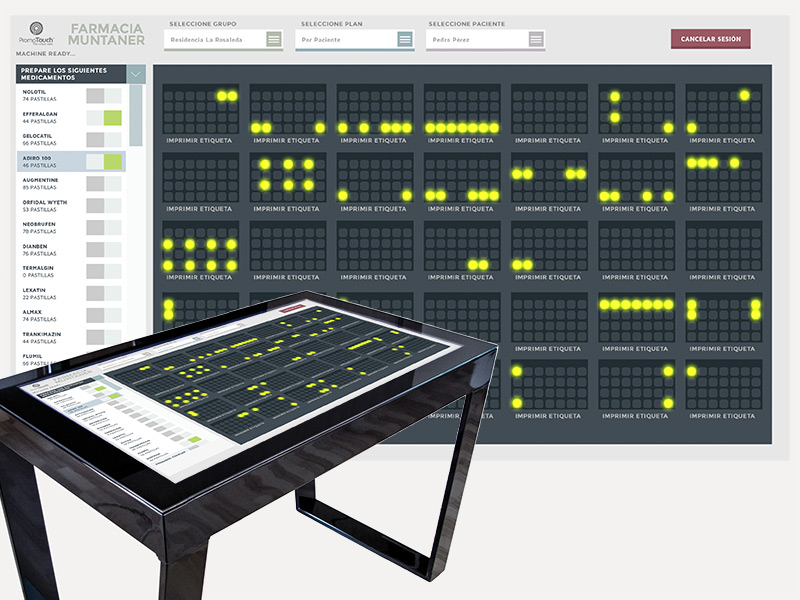Open the Pedro Pérez patient dropdown
Image resolution: width=800 pixels, height=600 pixels.
[x=475, y=39]
